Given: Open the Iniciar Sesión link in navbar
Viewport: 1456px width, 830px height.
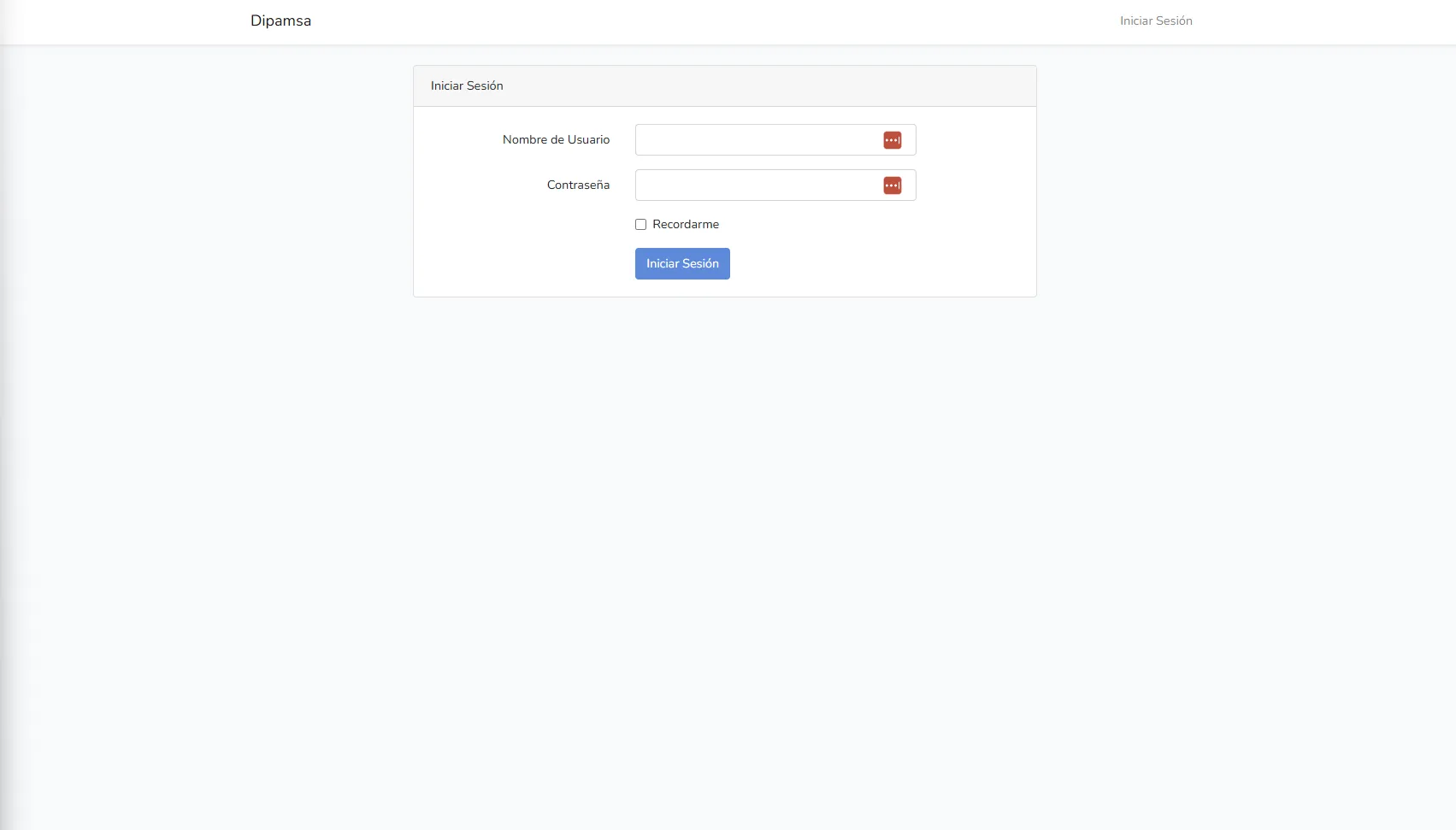Looking at the screenshot, I should click(1155, 21).
